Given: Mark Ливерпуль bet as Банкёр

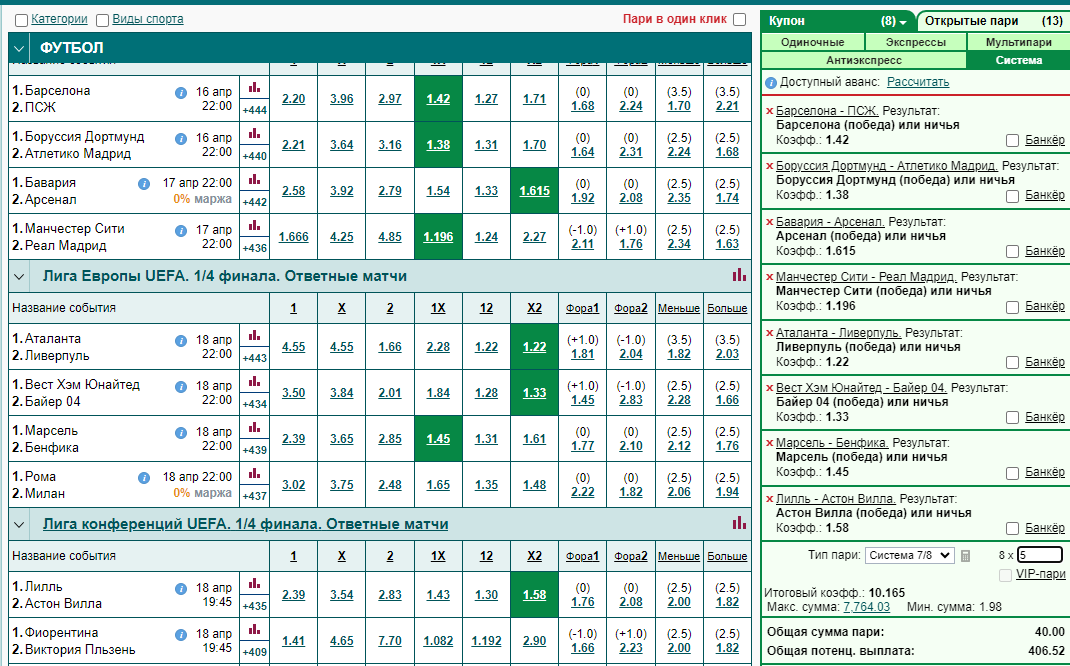Looking at the screenshot, I should click(1013, 362).
